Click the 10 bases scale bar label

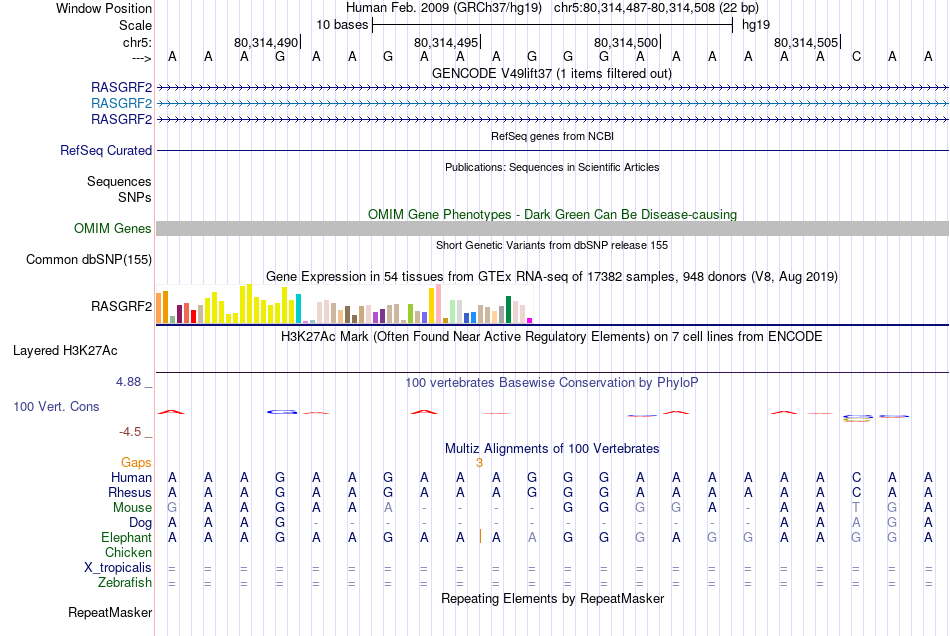pos(342,25)
